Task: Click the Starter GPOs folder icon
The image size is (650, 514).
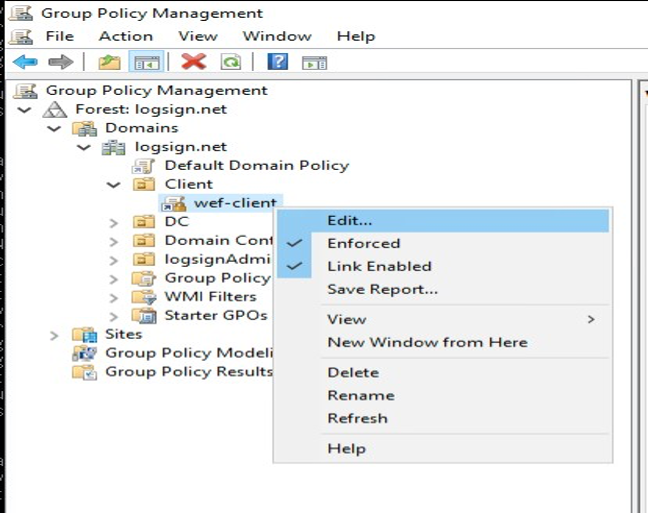Action: pos(144,316)
